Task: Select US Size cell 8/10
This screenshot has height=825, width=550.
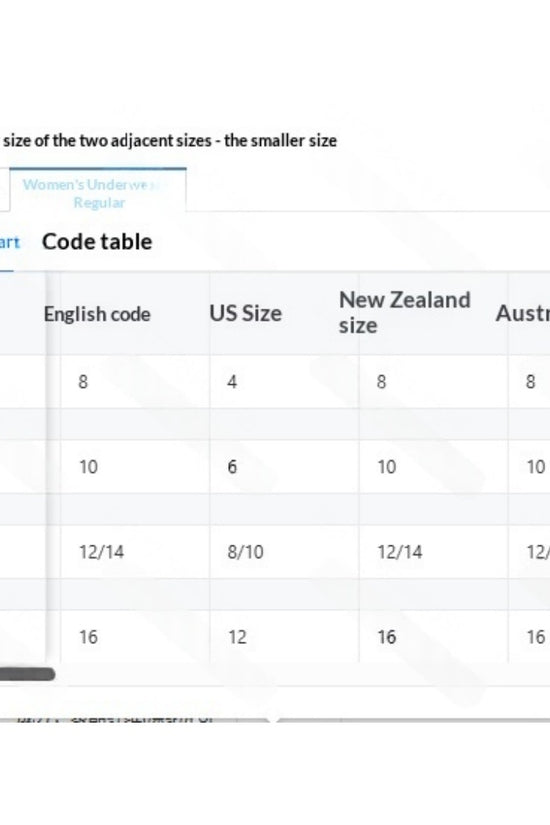Action: [245, 552]
